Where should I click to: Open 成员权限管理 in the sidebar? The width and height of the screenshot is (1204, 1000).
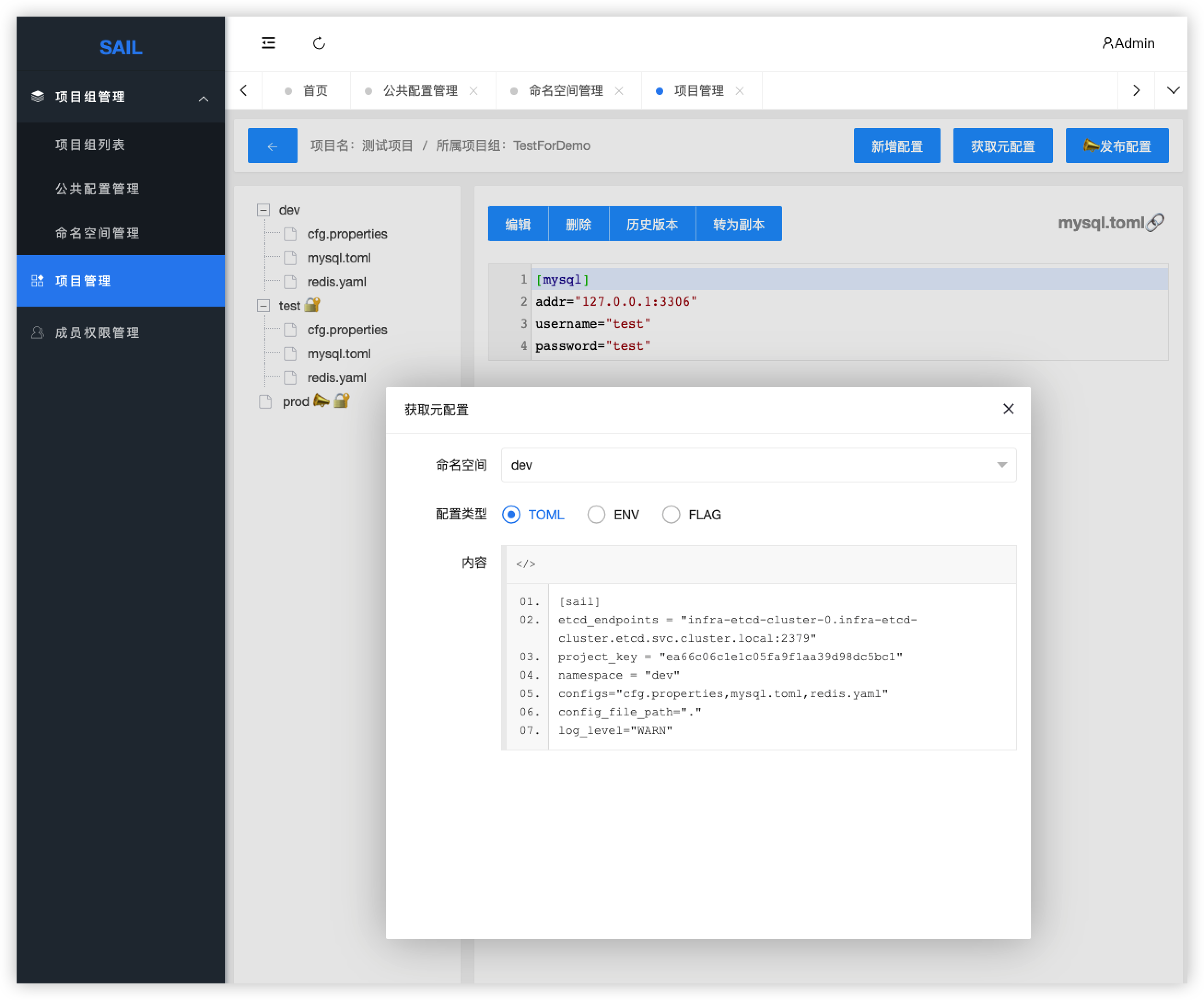point(98,332)
